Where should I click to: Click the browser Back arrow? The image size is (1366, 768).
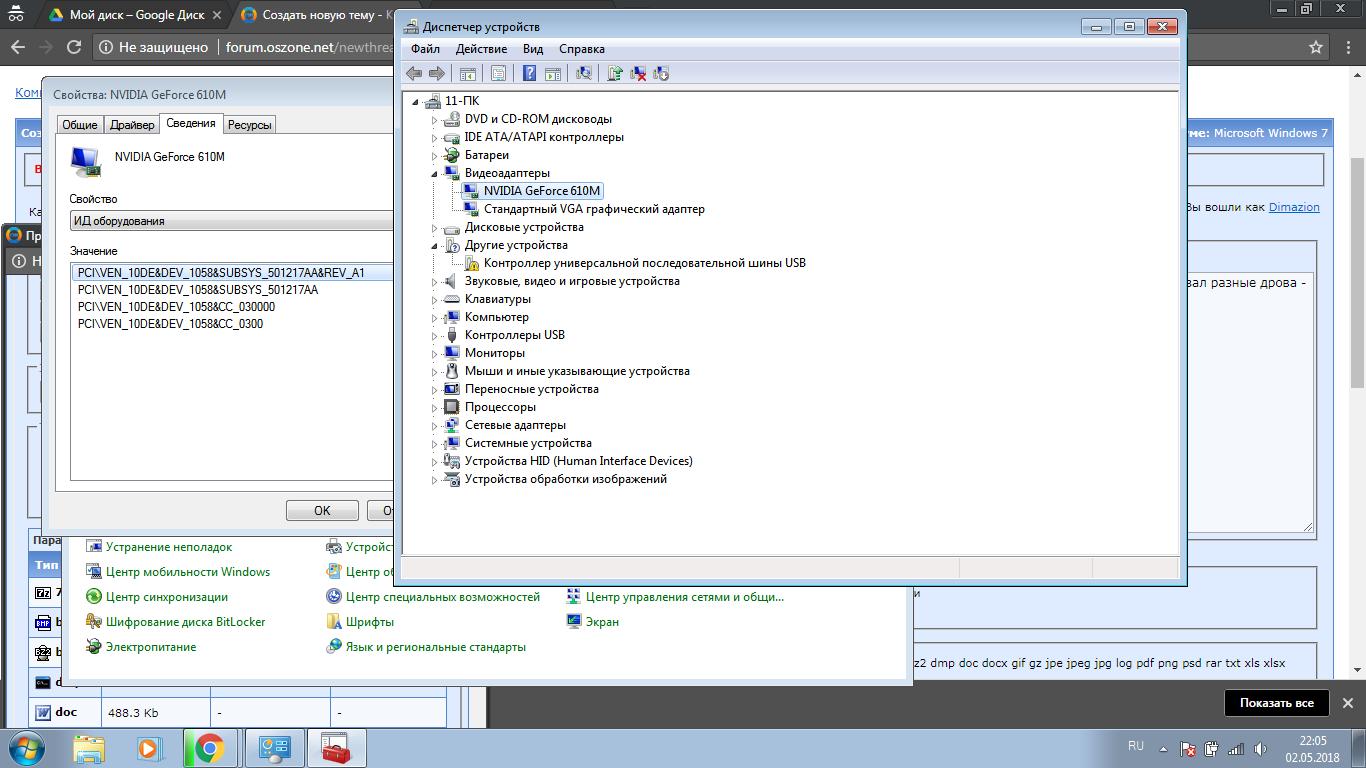coord(17,47)
